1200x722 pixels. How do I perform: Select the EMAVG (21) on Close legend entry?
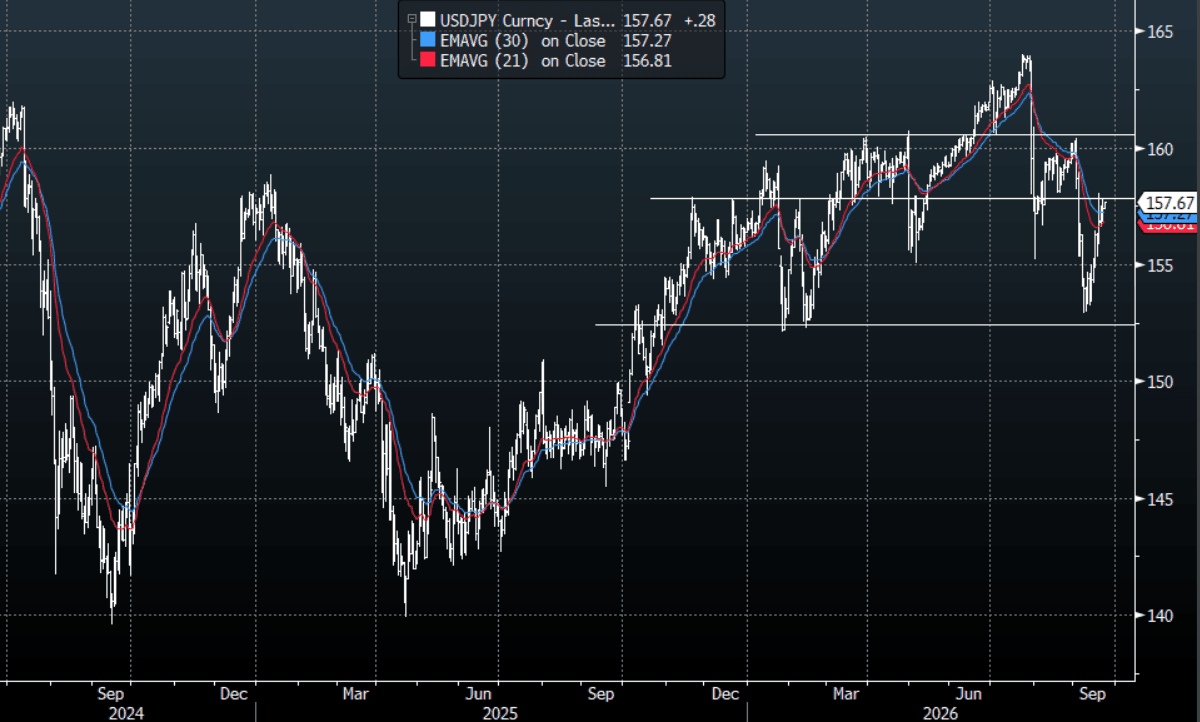point(522,61)
